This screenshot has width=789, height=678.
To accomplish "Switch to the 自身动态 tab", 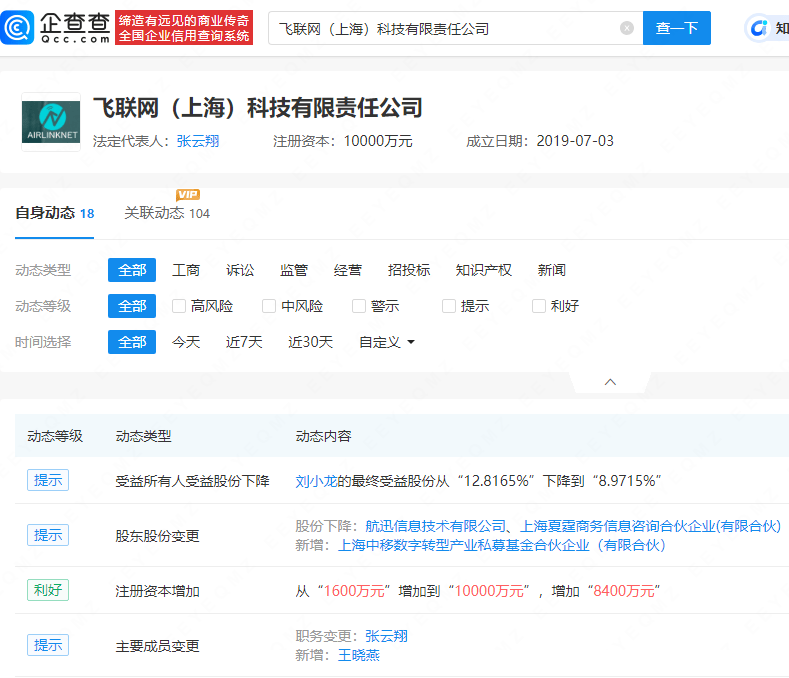I will [55, 213].
